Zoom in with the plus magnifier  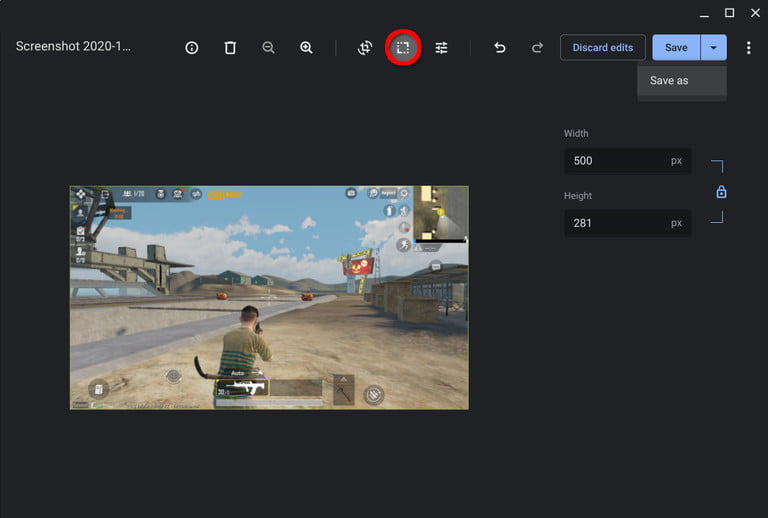[306, 47]
